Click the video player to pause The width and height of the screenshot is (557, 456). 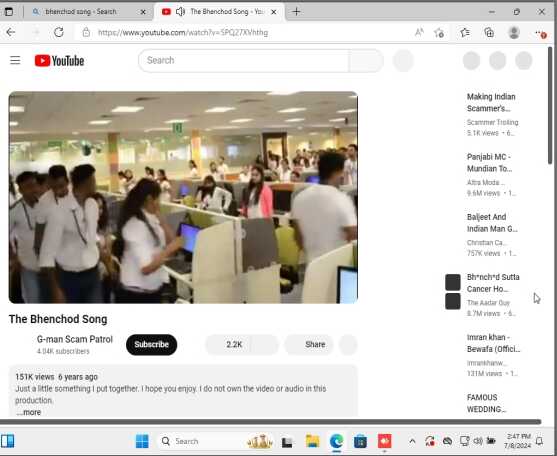183,197
